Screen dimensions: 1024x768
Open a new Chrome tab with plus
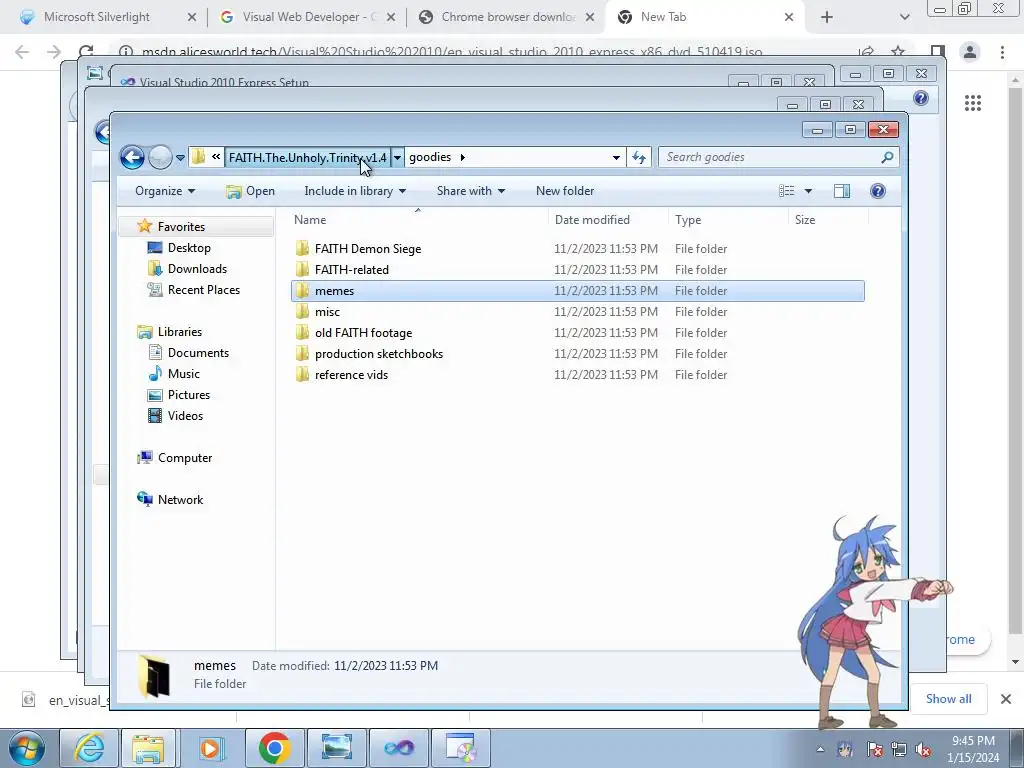(827, 17)
